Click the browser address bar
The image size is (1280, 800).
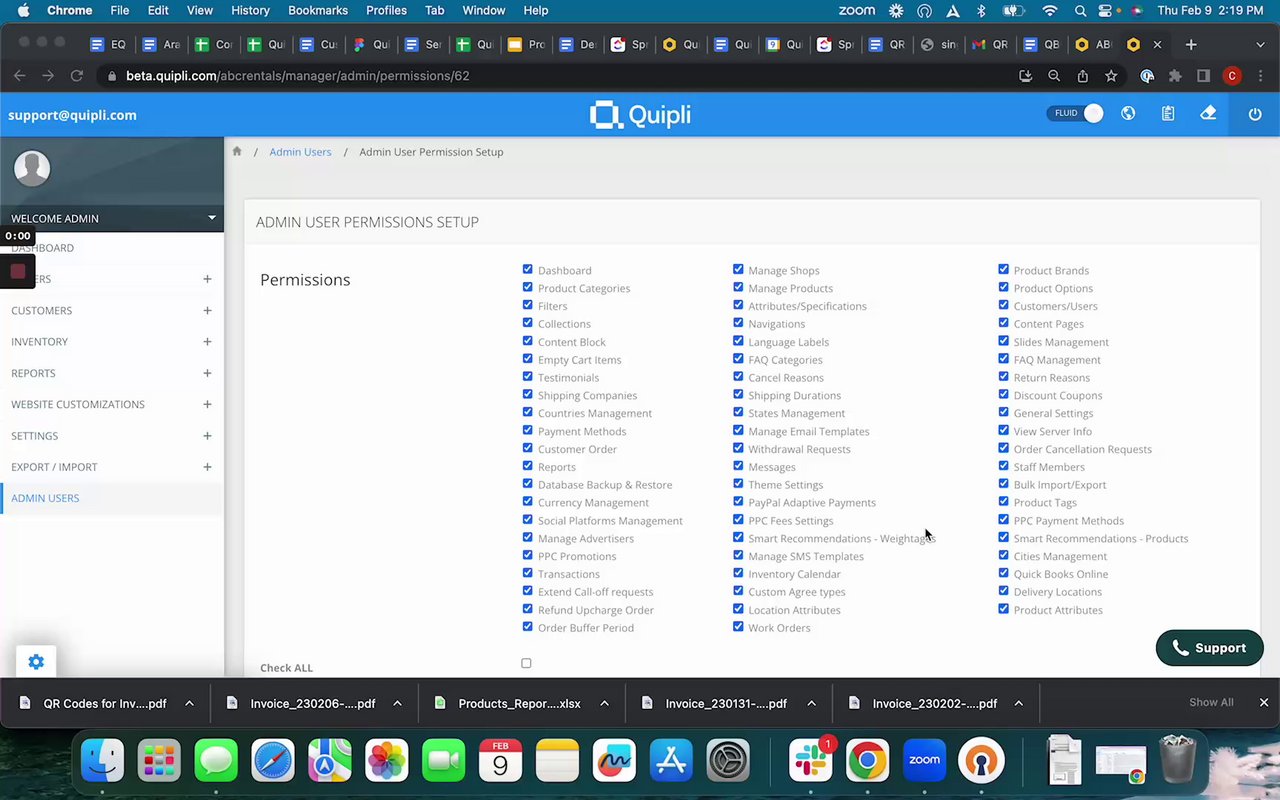point(560,76)
